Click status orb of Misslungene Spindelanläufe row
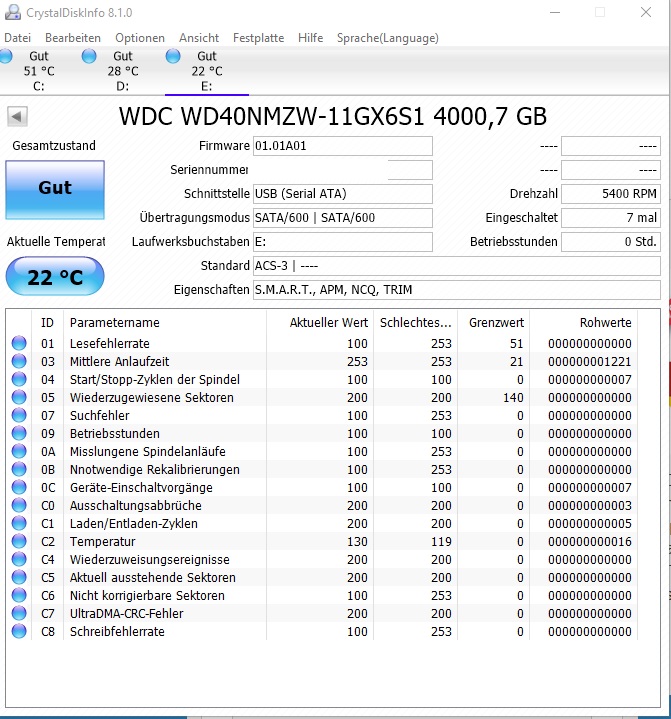The height and width of the screenshot is (719, 671). pos(19,451)
